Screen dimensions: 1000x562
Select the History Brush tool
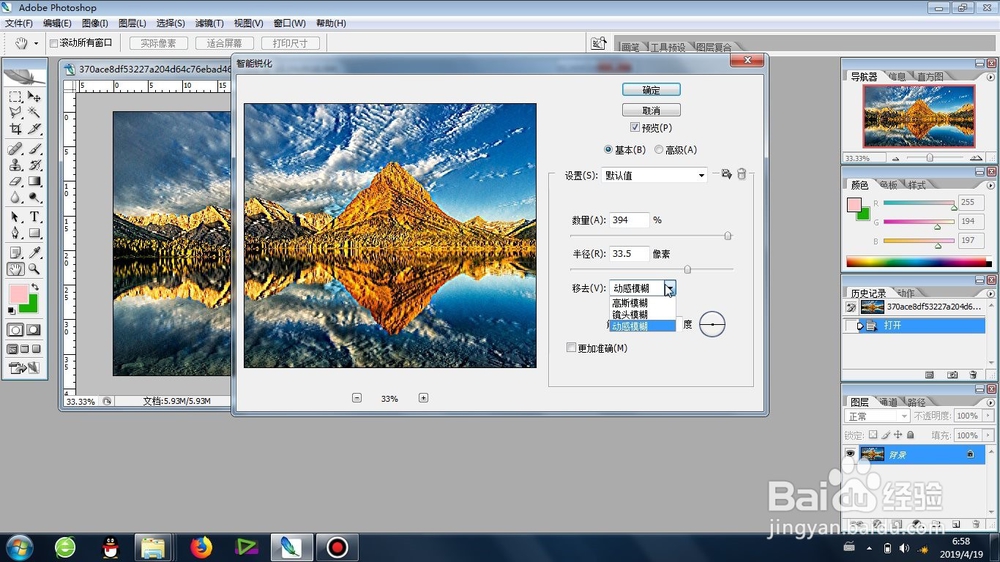pyautogui.click(x=34, y=165)
